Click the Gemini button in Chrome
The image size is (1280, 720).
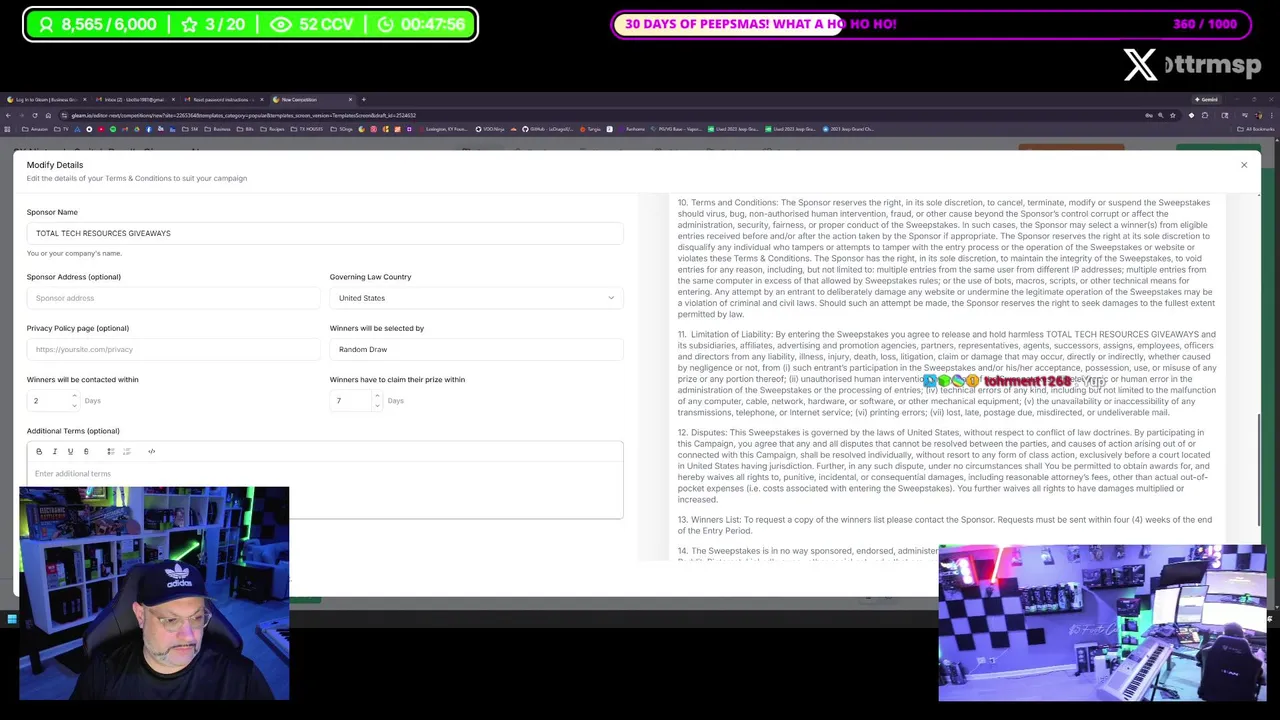1206,99
